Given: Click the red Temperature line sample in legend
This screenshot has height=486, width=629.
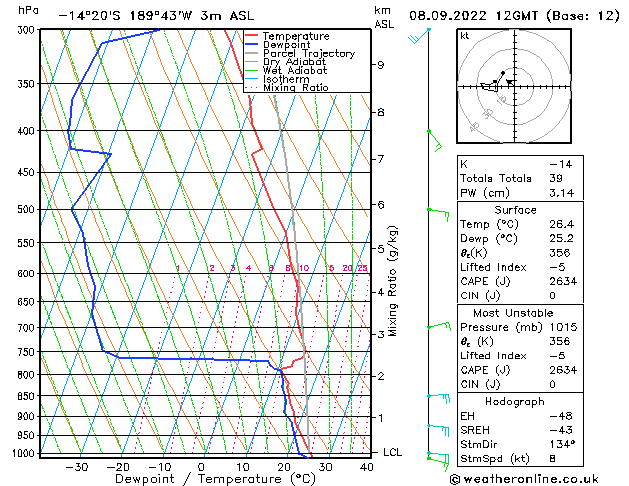Looking at the screenshot, I should (x=252, y=36).
